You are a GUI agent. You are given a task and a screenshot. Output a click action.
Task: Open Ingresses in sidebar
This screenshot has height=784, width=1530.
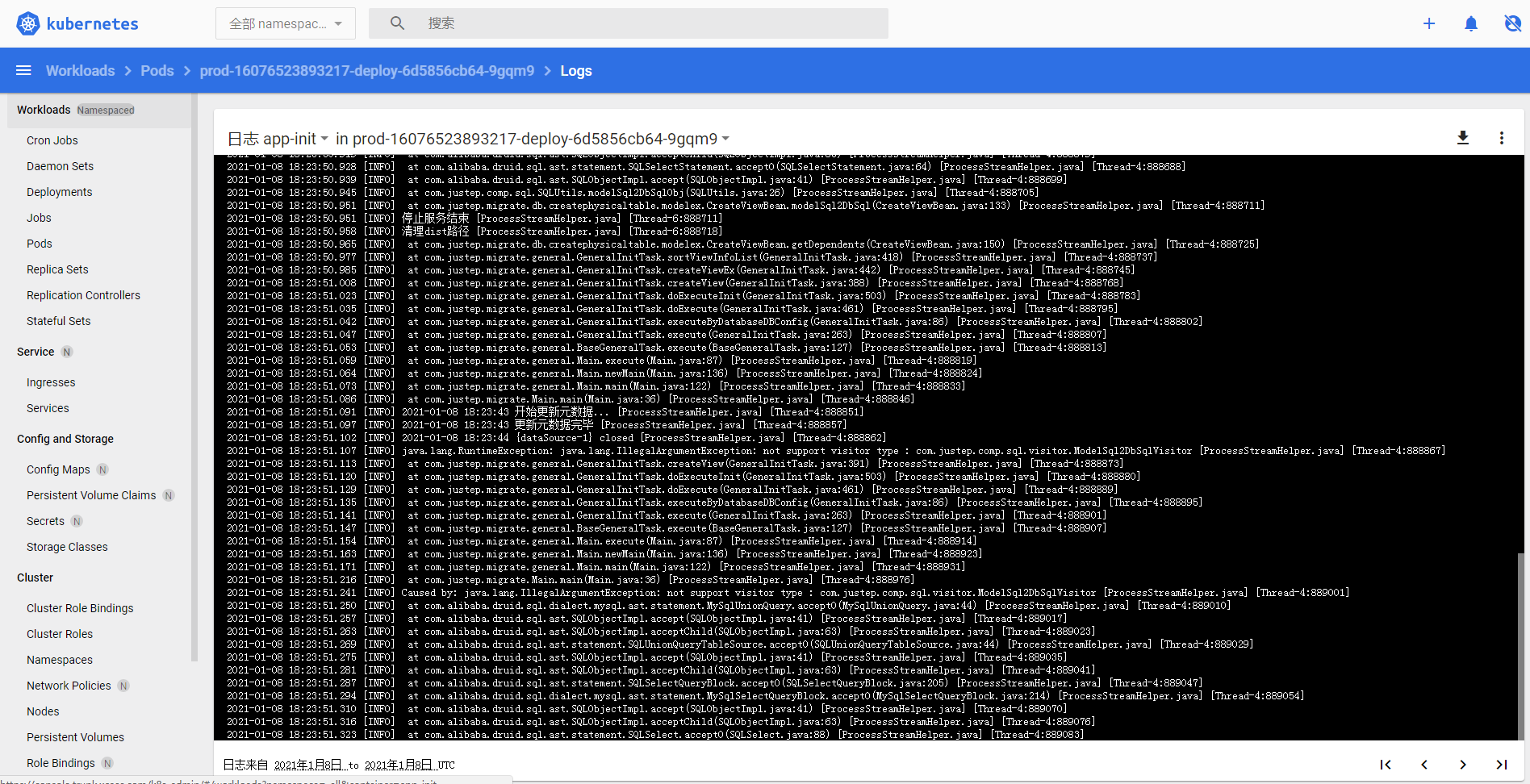(51, 382)
